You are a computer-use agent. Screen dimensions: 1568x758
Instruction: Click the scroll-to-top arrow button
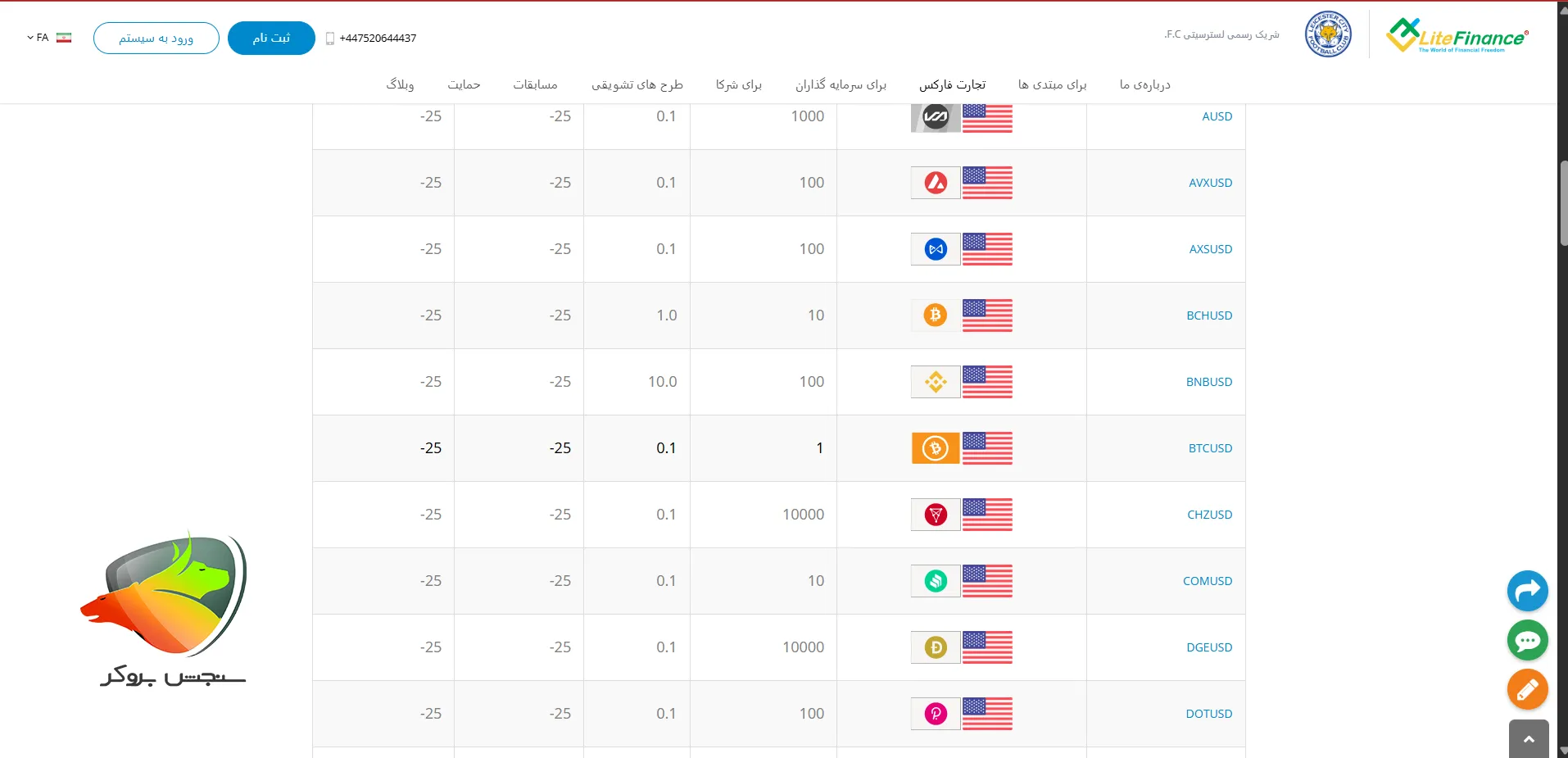tap(1528, 738)
